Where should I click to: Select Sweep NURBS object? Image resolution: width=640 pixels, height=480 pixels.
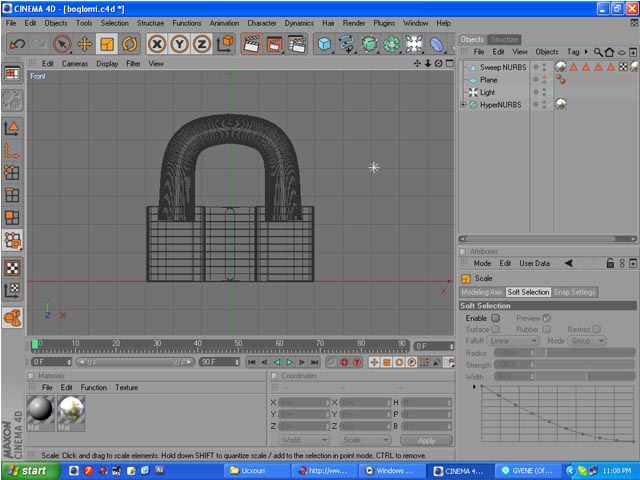(x=503, y=67)
